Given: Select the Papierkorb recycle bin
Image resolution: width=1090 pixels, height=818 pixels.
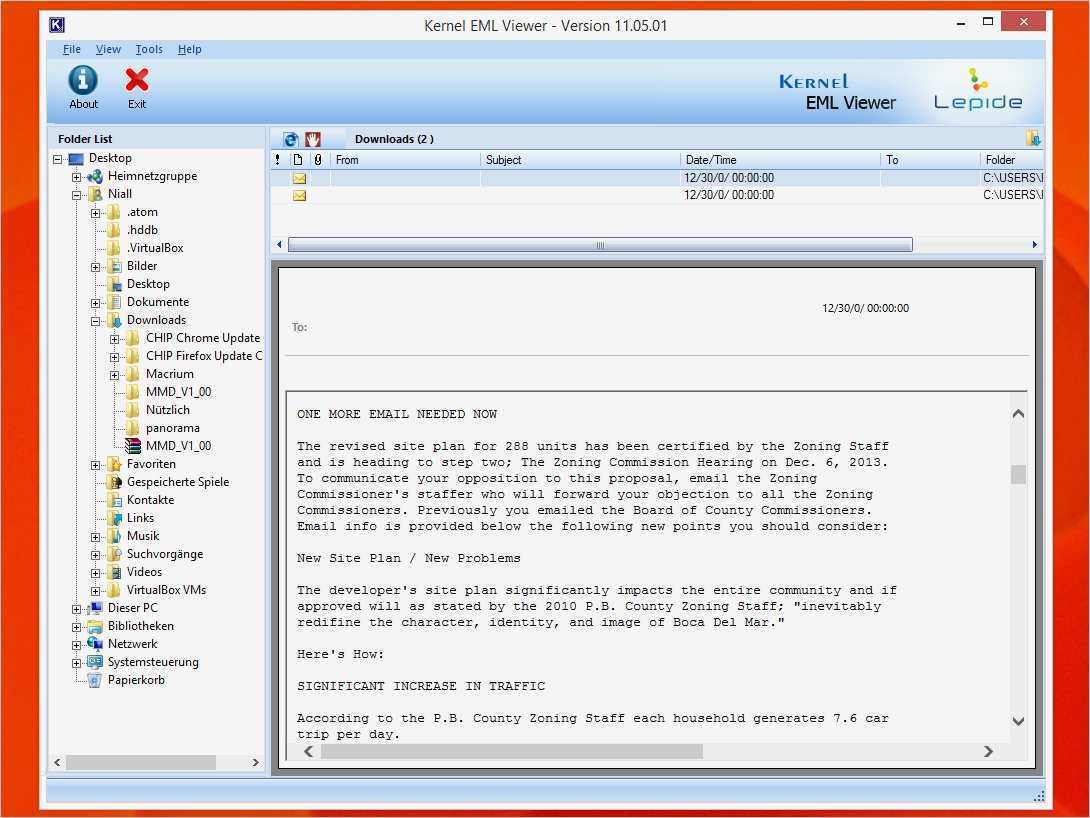Looking at the screenshot, I should pos(136,680).
